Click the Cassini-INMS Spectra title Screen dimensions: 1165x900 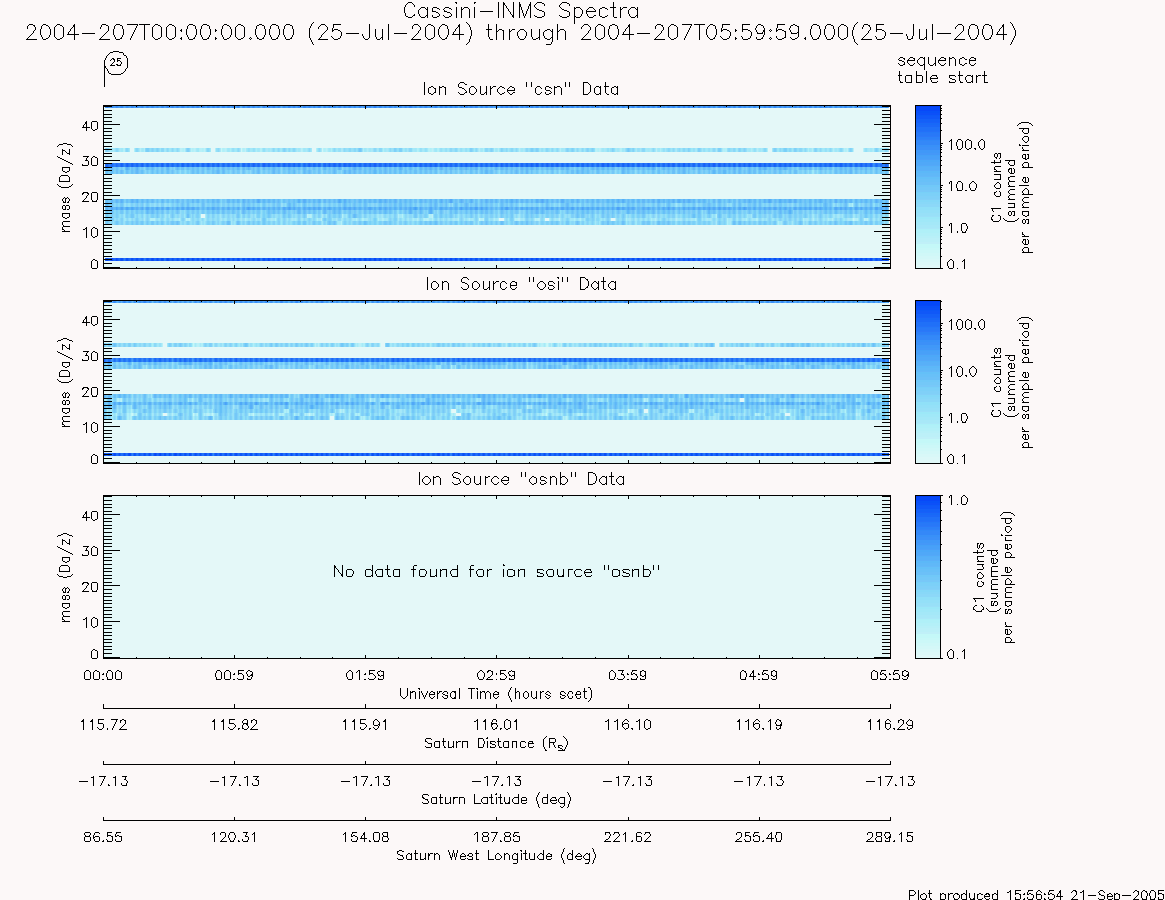[521, 11]
